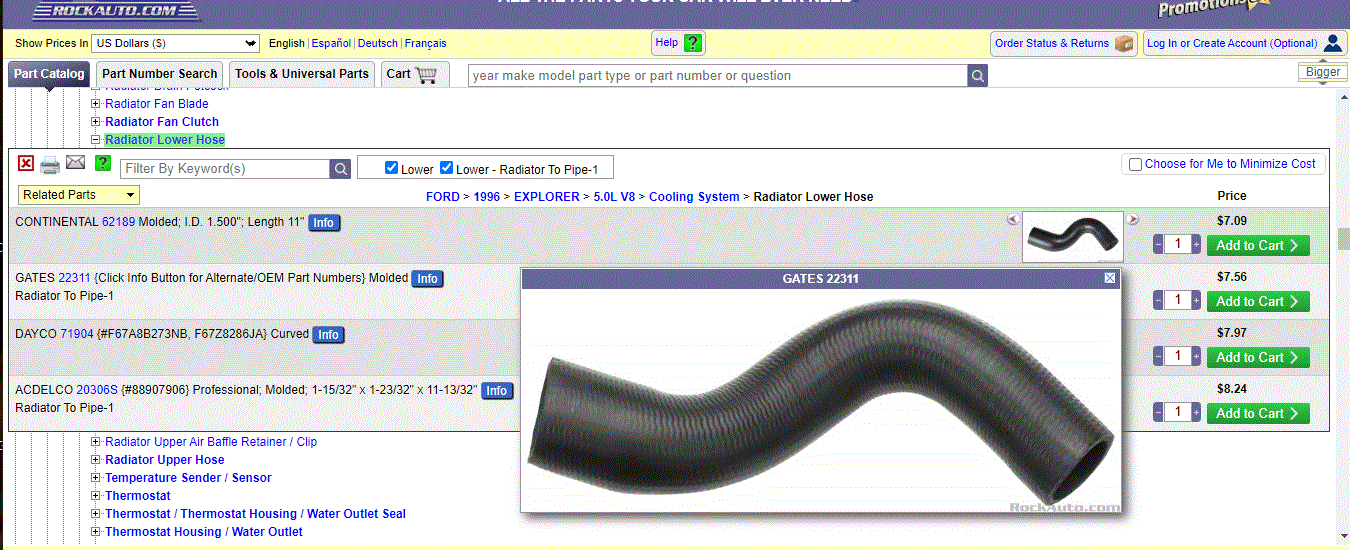Click the EXPLORER breadcrumb link

point(546,197)
